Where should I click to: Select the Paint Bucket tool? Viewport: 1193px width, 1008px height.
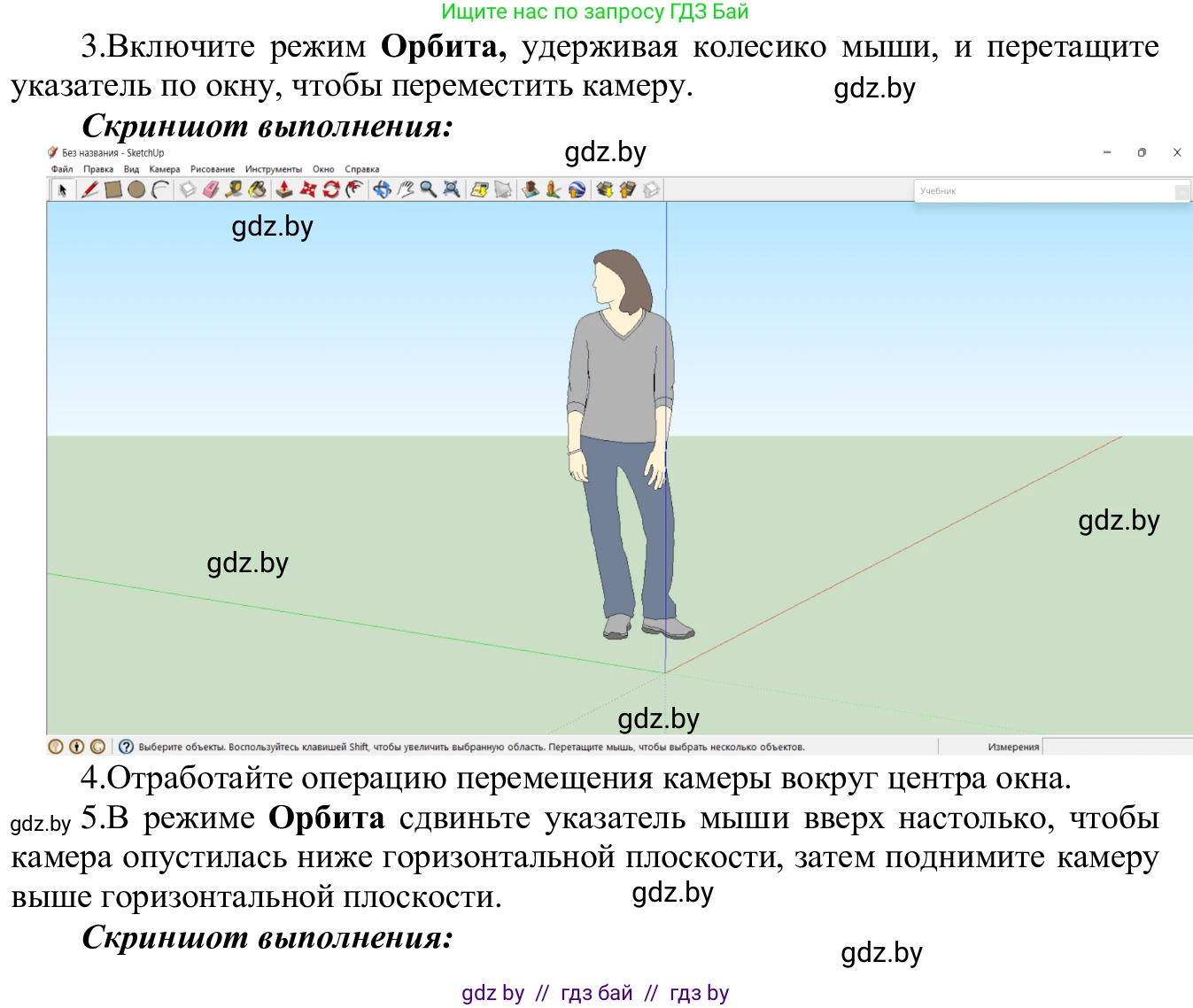click(x=257, y=190)
